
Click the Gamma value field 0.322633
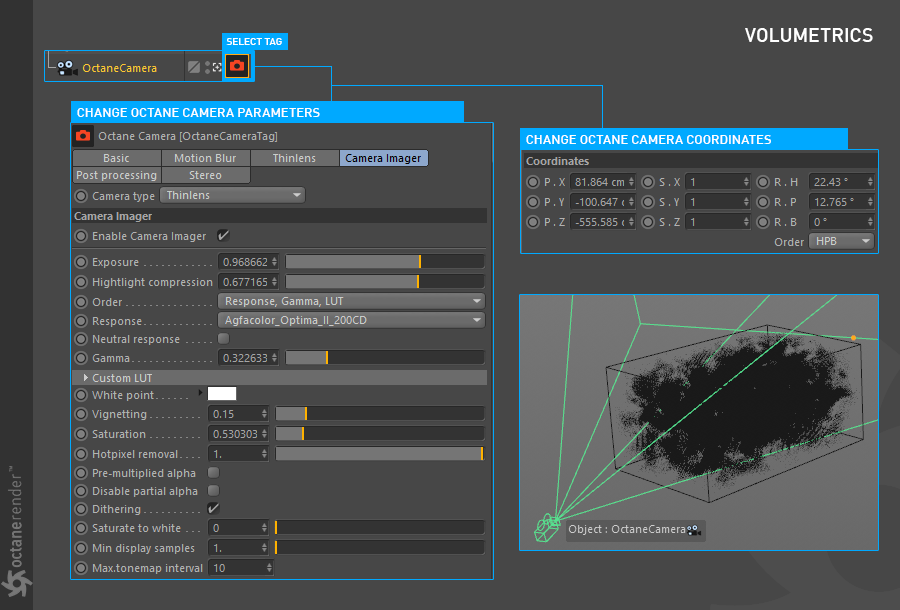pyautogui.click(x=246, y=358)
